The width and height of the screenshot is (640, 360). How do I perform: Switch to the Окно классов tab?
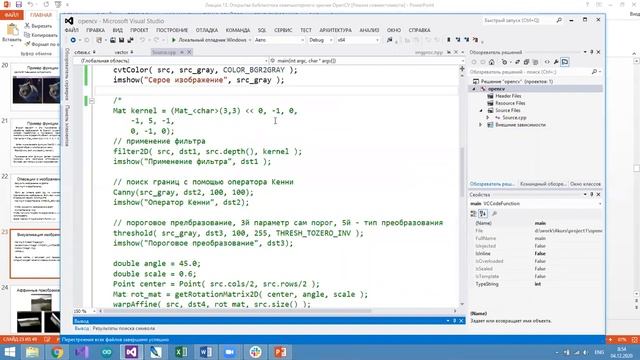585,184
